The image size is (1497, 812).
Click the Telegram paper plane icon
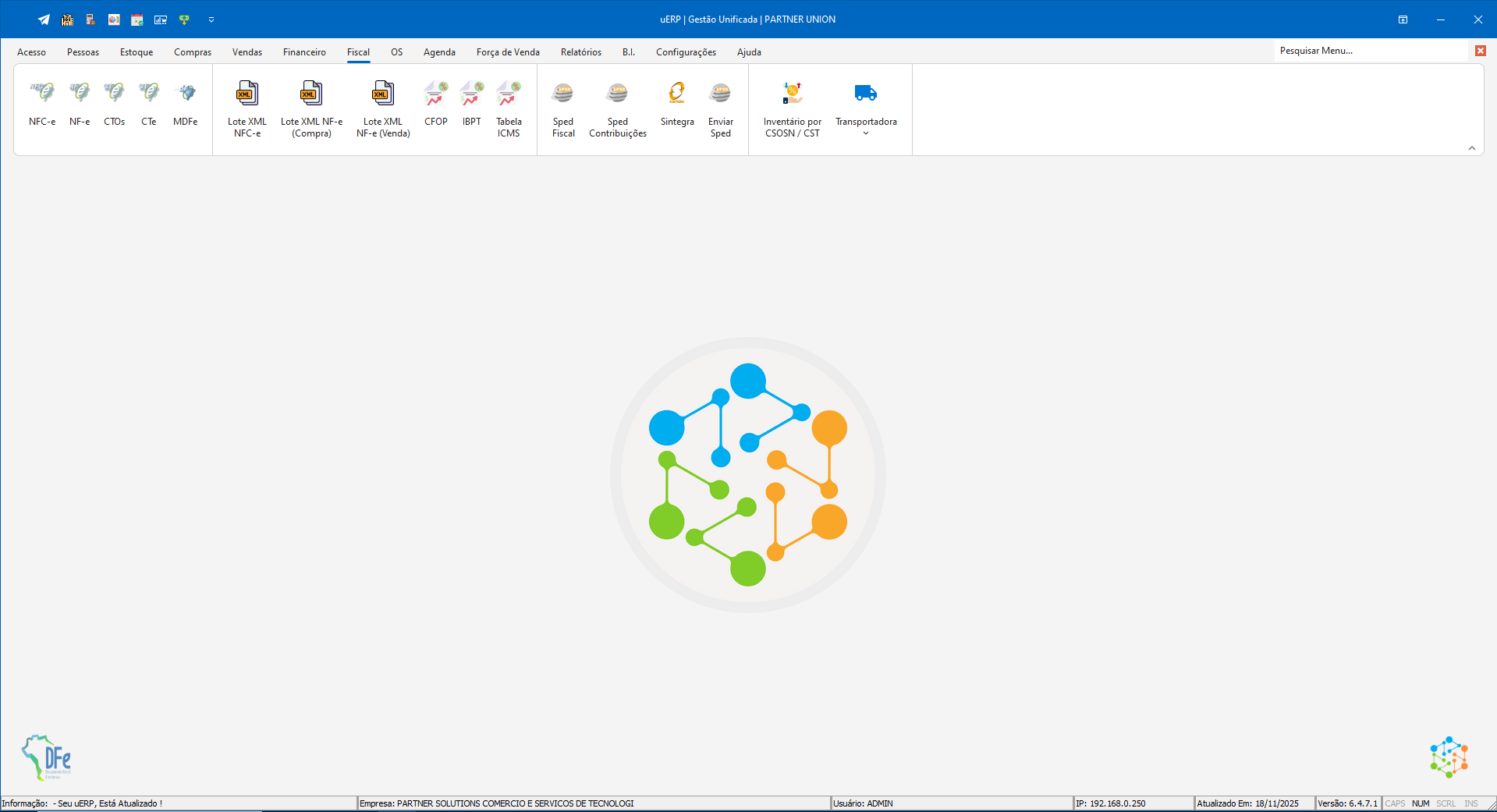click(44, 20)
